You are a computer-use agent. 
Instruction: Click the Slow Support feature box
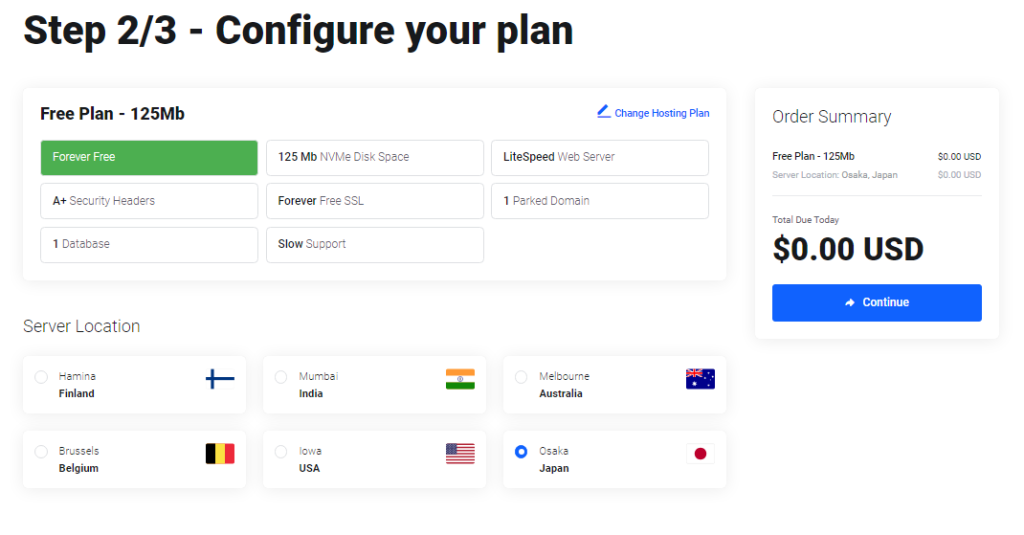[374, 244]
